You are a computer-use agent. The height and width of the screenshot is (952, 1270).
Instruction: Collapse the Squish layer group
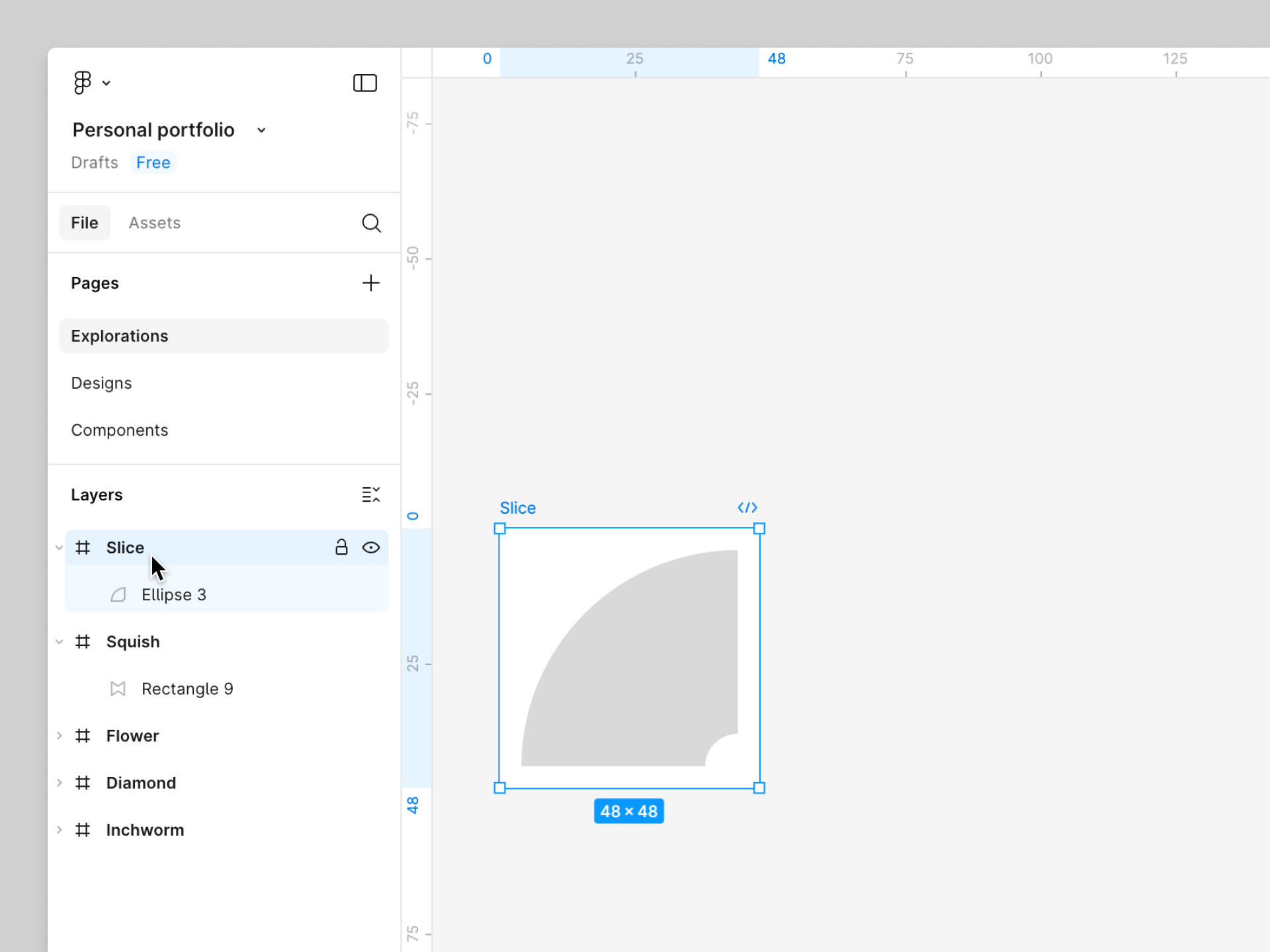tap(59, 642)
